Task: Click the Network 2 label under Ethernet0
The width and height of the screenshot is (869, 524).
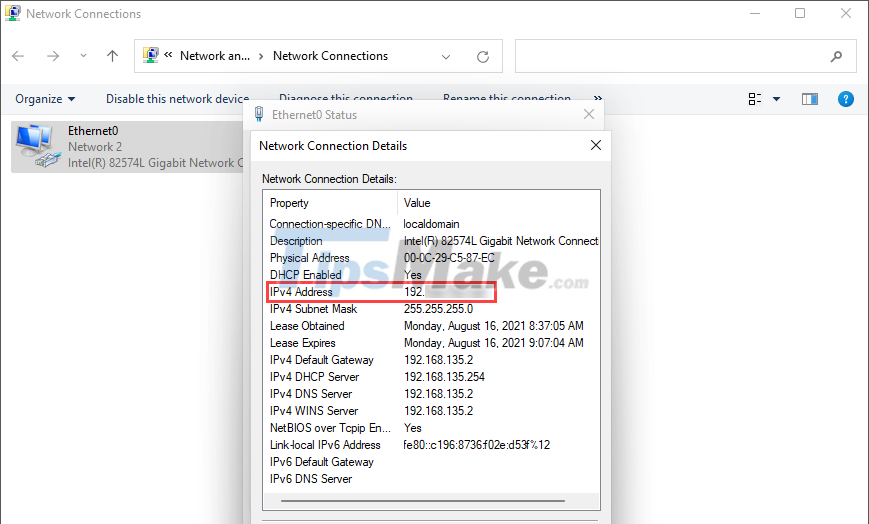Action: coord(95,147)
